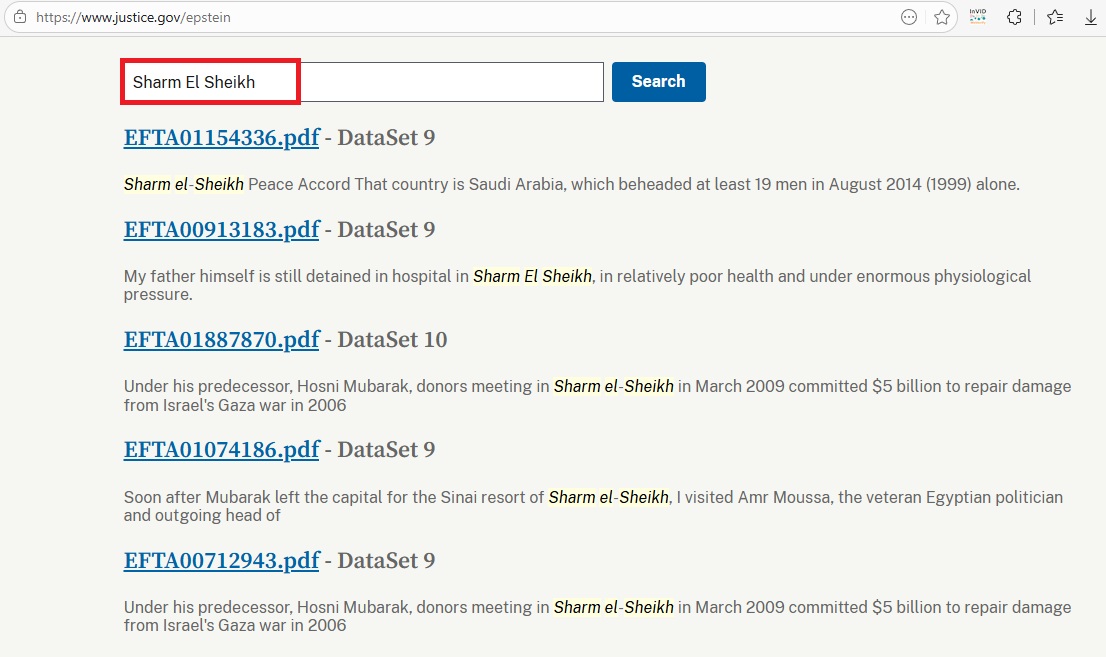This screenshot has width=1106, height=657.
Task: Open the EFTA00913183.pdf link
Action: pyautogui.click(x=221, y=230)
